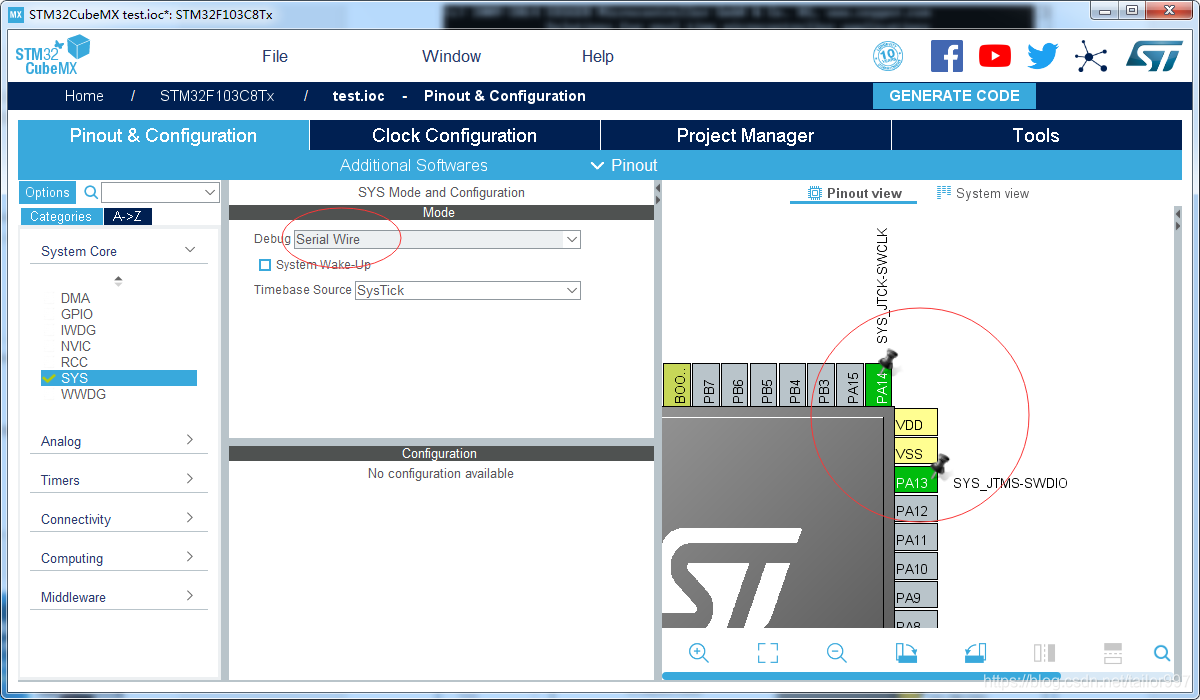The height and width of the screenshot is (700, 1200).
Task: Open the Window menu
Action: click(451, 56)
